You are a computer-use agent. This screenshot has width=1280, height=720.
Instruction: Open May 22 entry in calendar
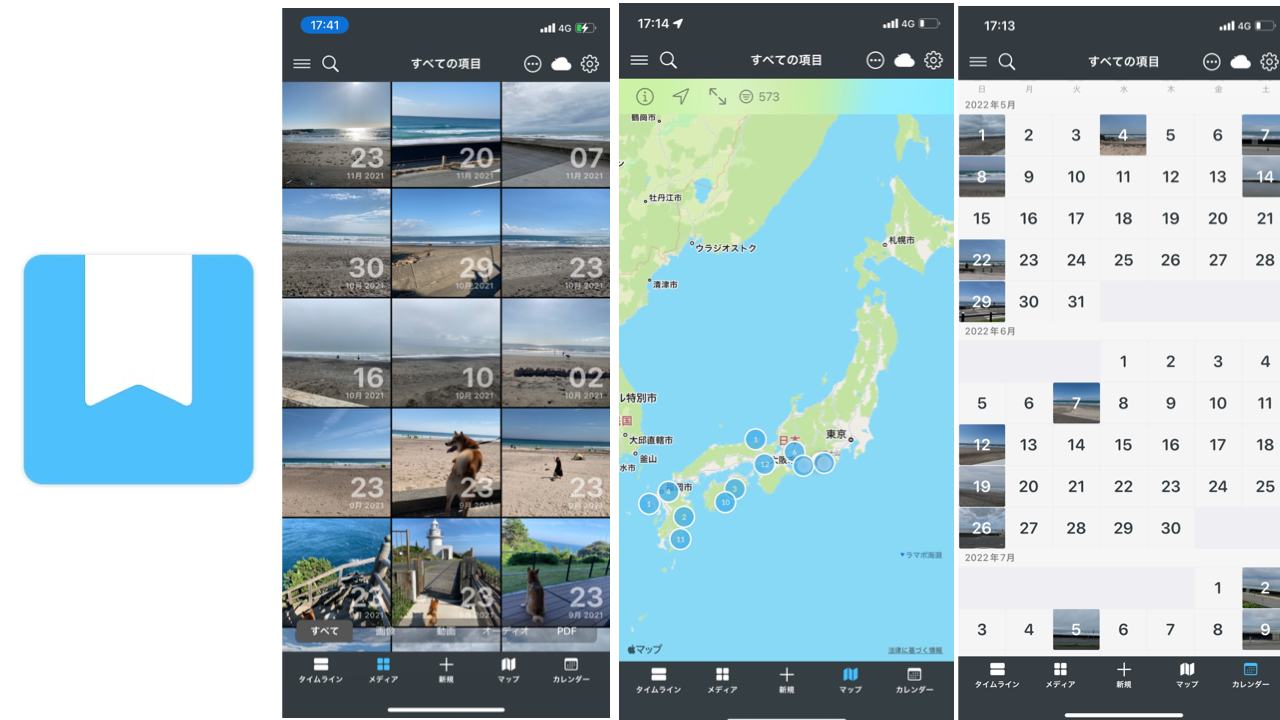(x=982, y=260)
